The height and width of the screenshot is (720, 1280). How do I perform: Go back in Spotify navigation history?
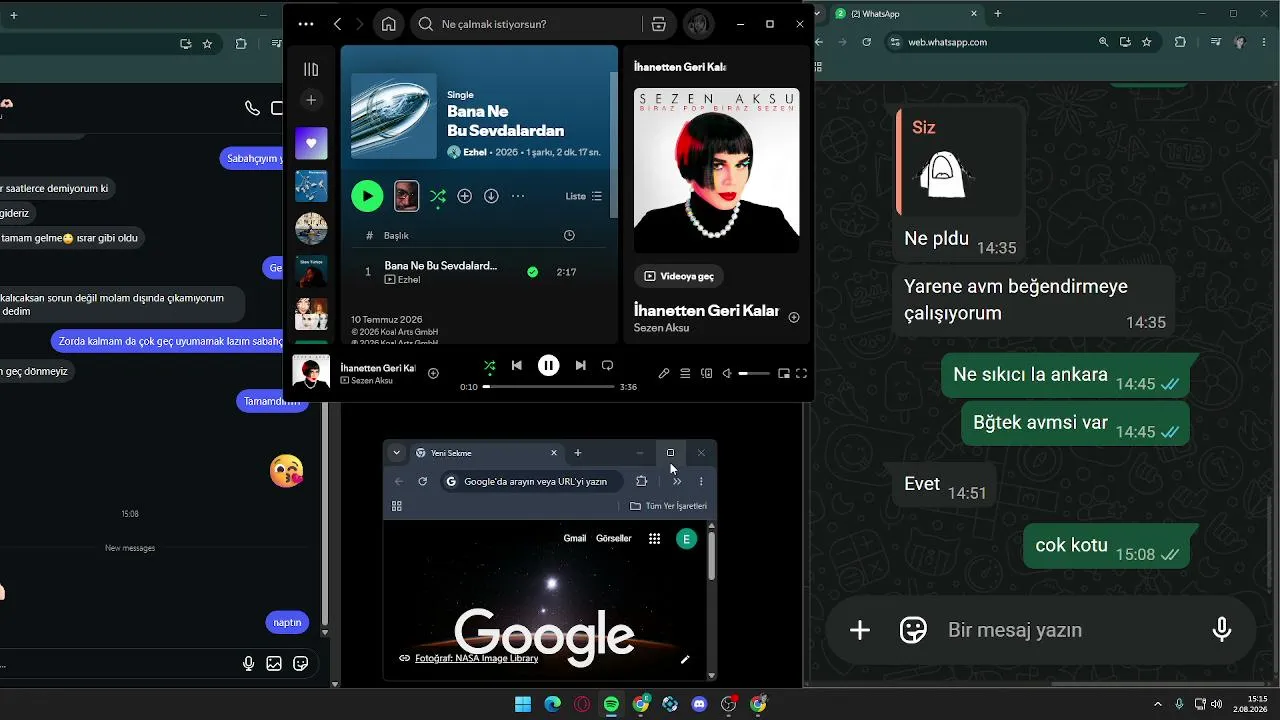[337, 24]
